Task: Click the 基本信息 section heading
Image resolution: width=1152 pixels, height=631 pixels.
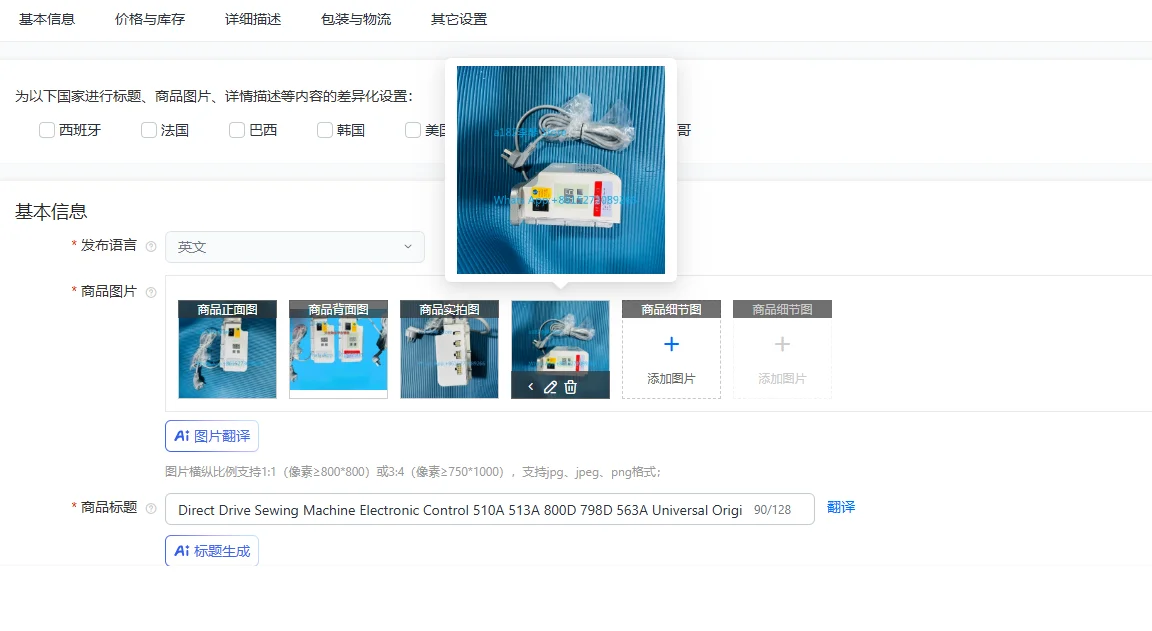Action: (x=51, y=212)
